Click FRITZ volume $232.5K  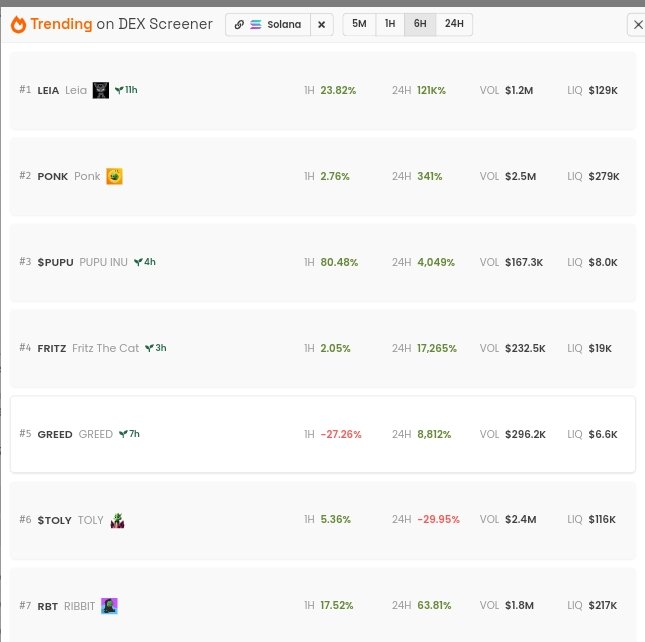[525, 348]
